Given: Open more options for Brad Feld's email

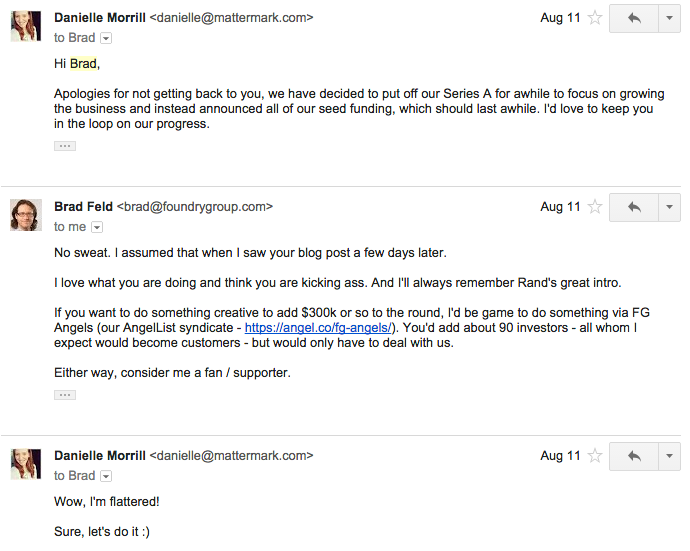Looking at the screenshot, I should coord(669,207).
